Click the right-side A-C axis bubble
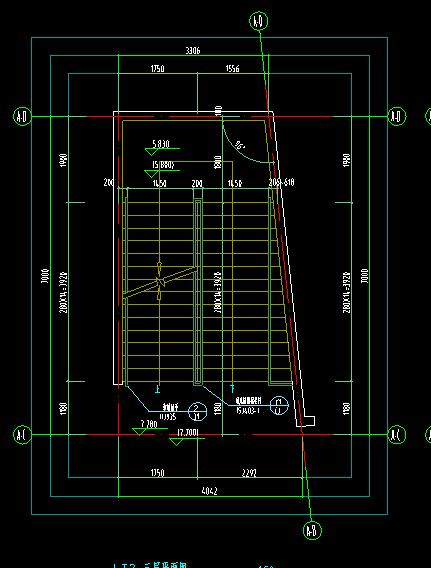The width and height of the screenshot is (431, 568). coord(397,434)
